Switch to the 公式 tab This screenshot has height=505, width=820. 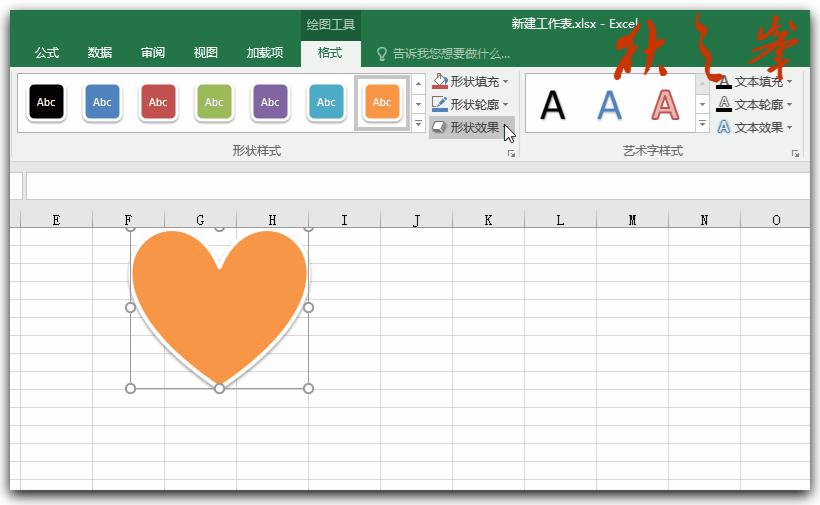pyautogui.click(x=47, y=53)
